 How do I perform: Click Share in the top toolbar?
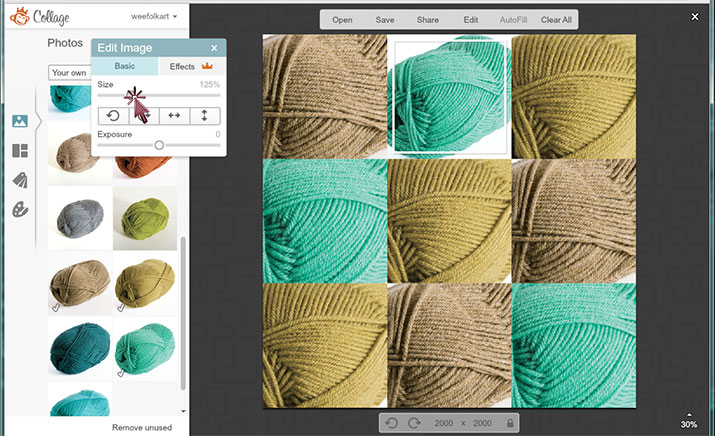pos(428,20)
